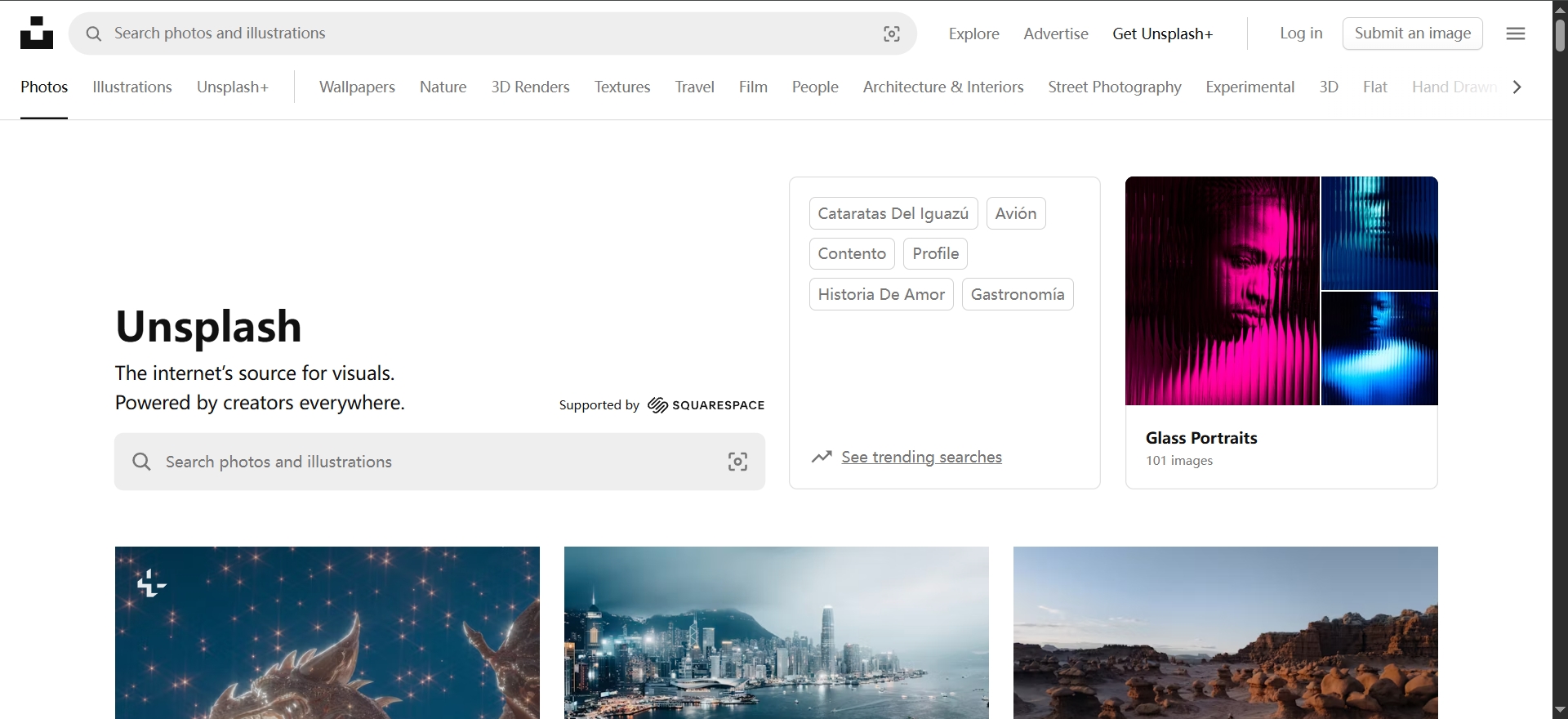Image resolution: width=1568 pixels, height=719 pixels.
Task: Open See trending searches link
Action: click(922, 457)
